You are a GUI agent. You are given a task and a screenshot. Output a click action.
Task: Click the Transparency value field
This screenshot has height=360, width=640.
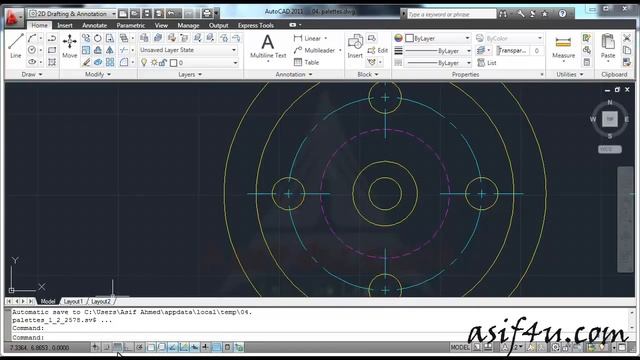click(x=537, y=51)
